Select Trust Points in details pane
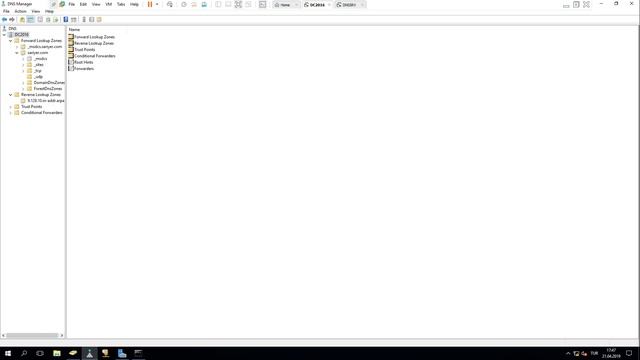This screenshot has width=640, height=360. (84, 50)
